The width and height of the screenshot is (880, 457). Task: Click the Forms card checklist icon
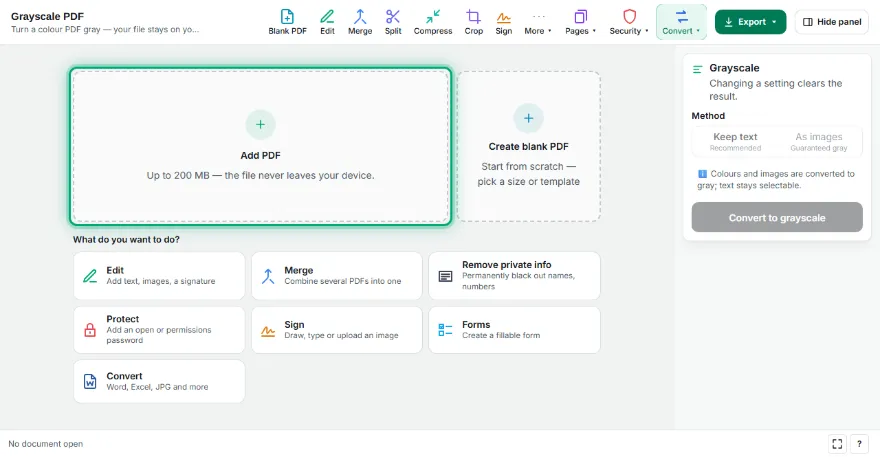coord(445,330)
